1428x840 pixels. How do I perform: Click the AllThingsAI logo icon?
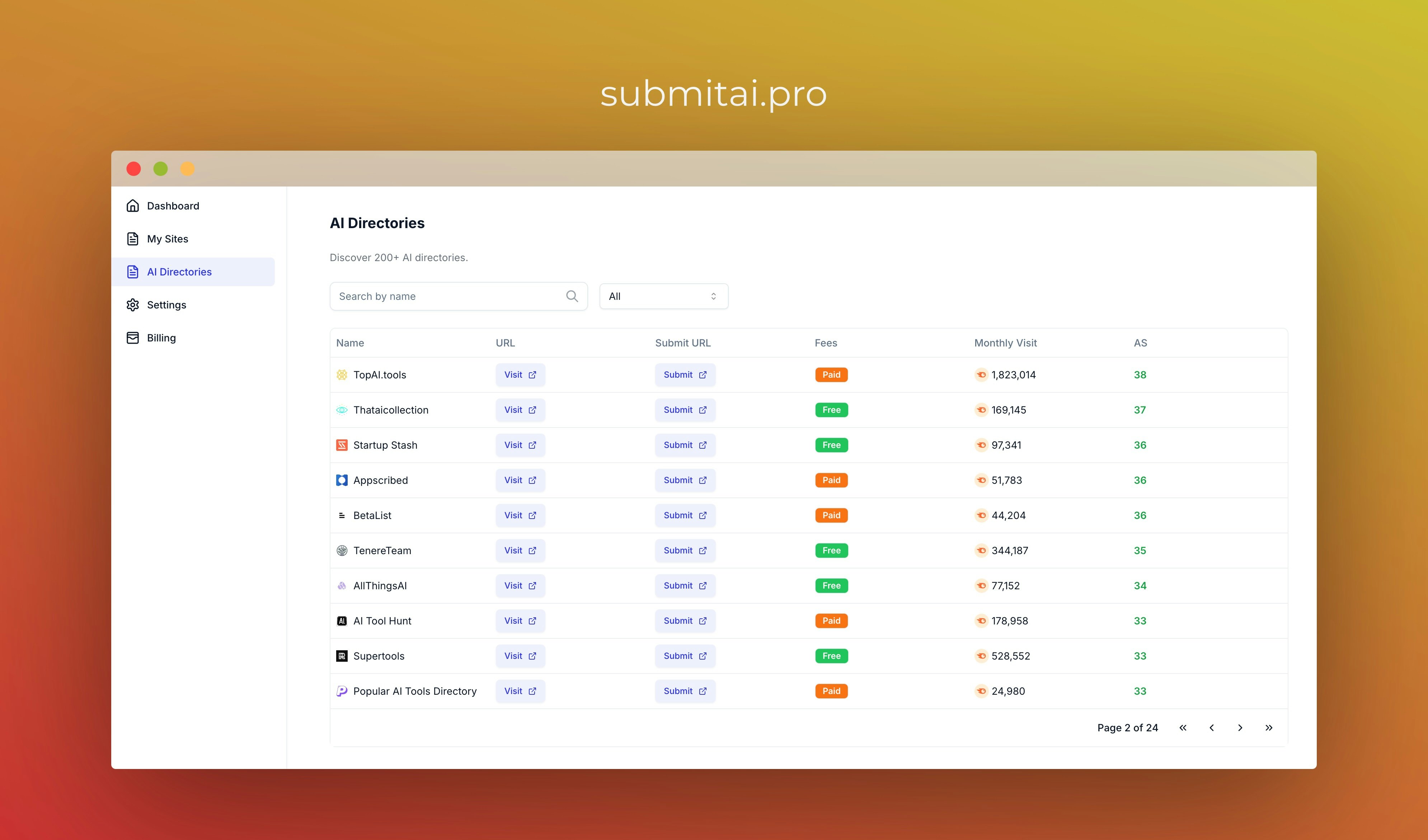[342, 586]
